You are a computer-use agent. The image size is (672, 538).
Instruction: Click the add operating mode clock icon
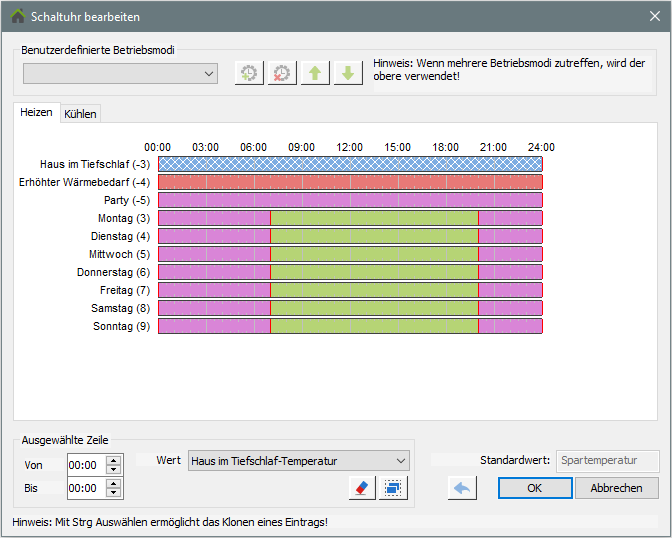249,73
